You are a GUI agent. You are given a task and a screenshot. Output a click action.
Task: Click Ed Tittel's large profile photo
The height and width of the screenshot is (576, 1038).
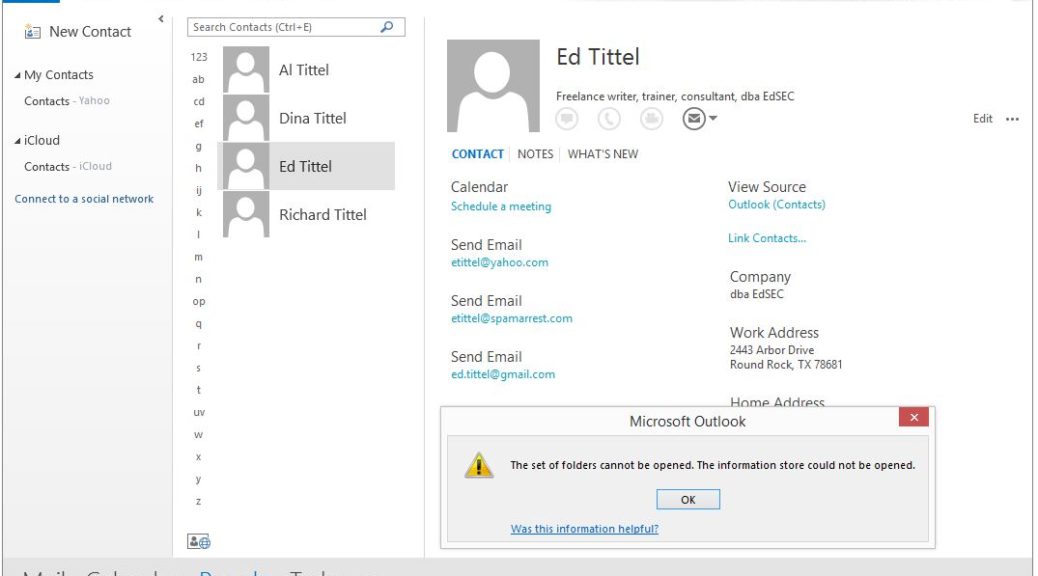click(493, 85)
